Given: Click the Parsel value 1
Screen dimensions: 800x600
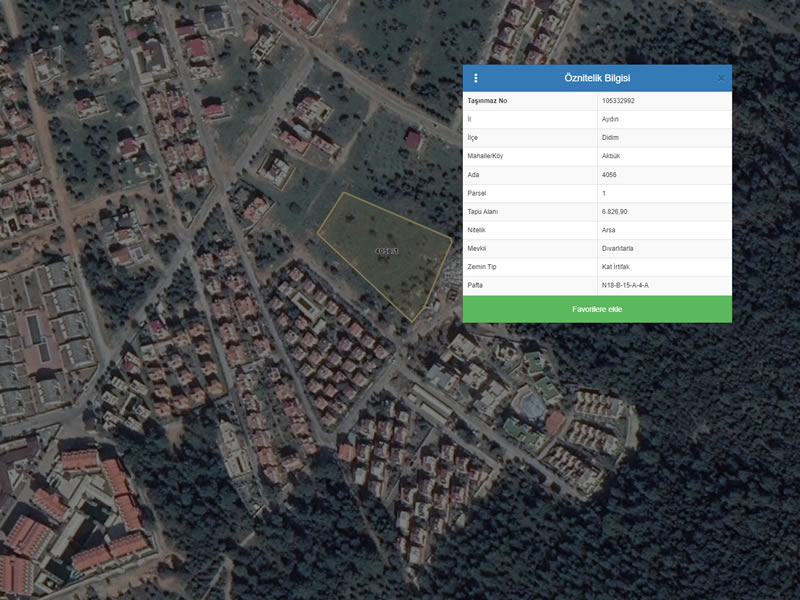Looking at the screenshot, I should [604, 193].
